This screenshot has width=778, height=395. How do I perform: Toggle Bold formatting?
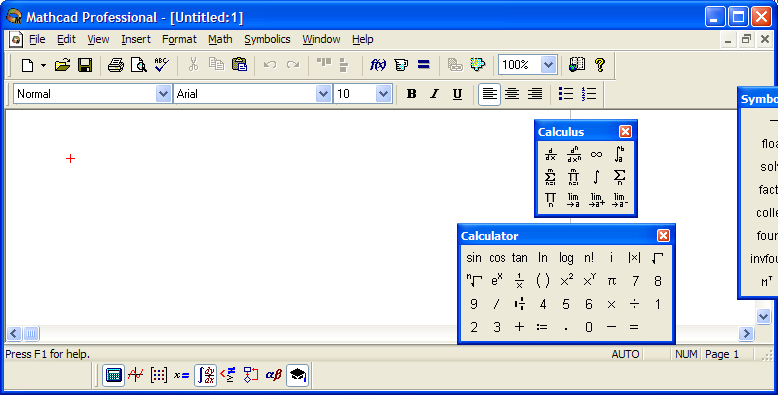[x=411, y=94]
